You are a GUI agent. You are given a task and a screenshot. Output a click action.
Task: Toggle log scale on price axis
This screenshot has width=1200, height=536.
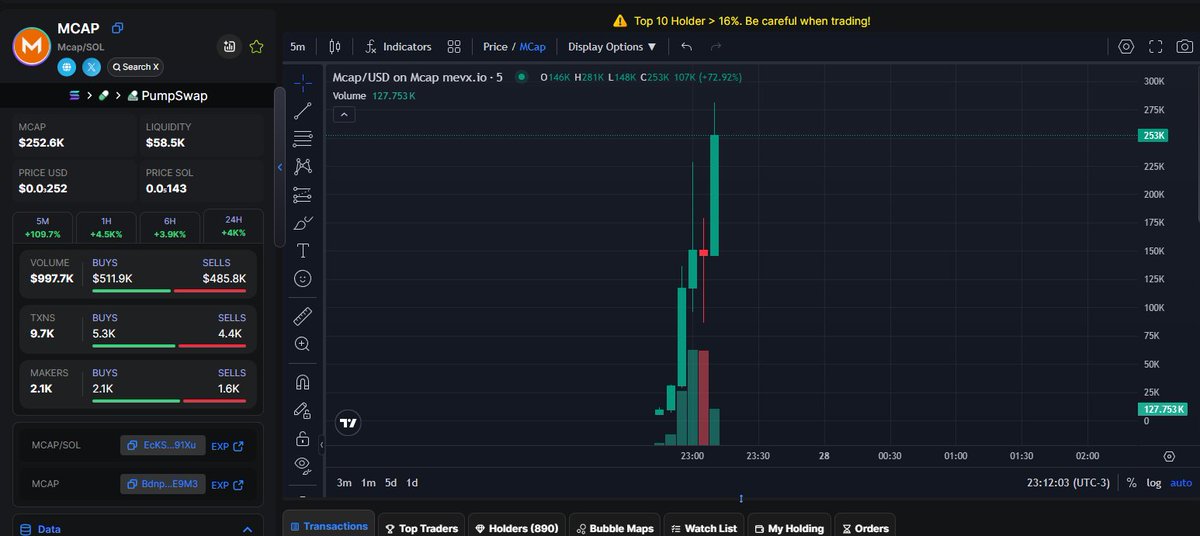click(1154, 483)
